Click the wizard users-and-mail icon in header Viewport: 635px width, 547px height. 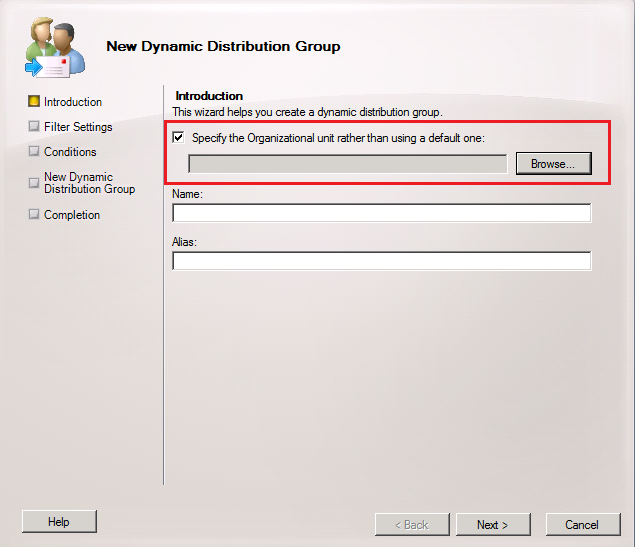pos(52,46)
